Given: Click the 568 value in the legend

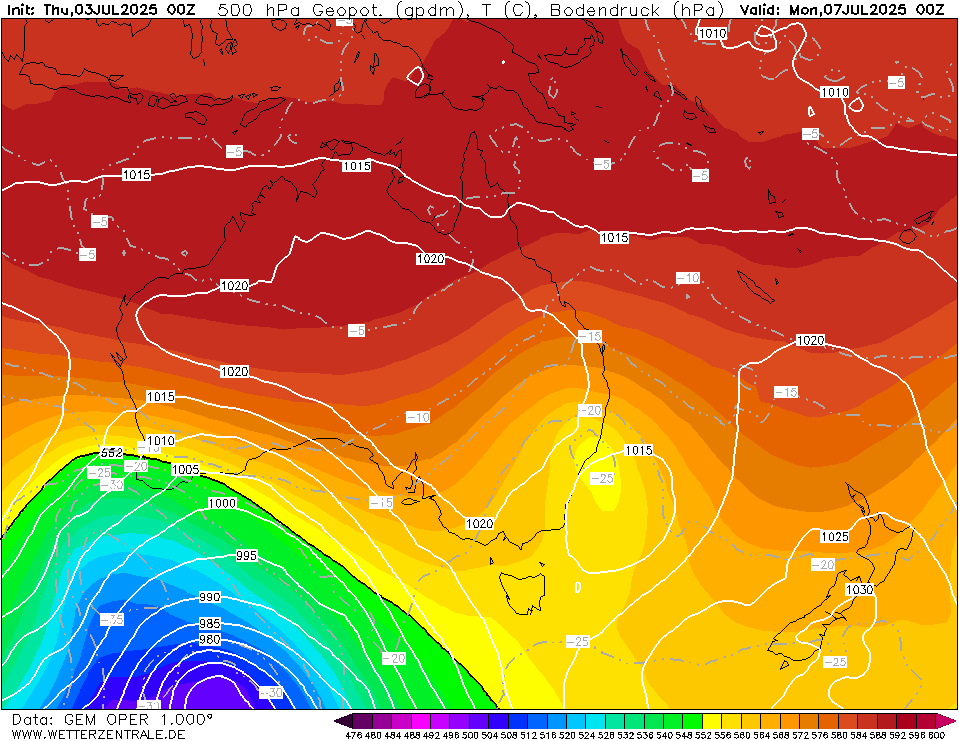Looking at the screenshot, I should (780, 735).
